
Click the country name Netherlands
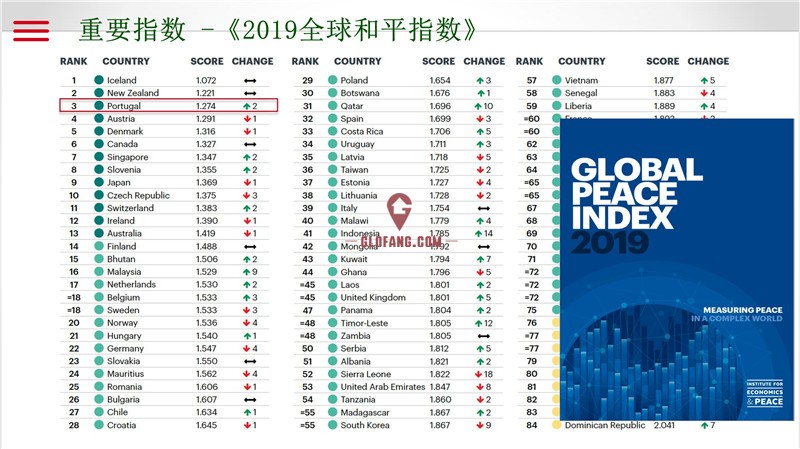coord(131,284)
